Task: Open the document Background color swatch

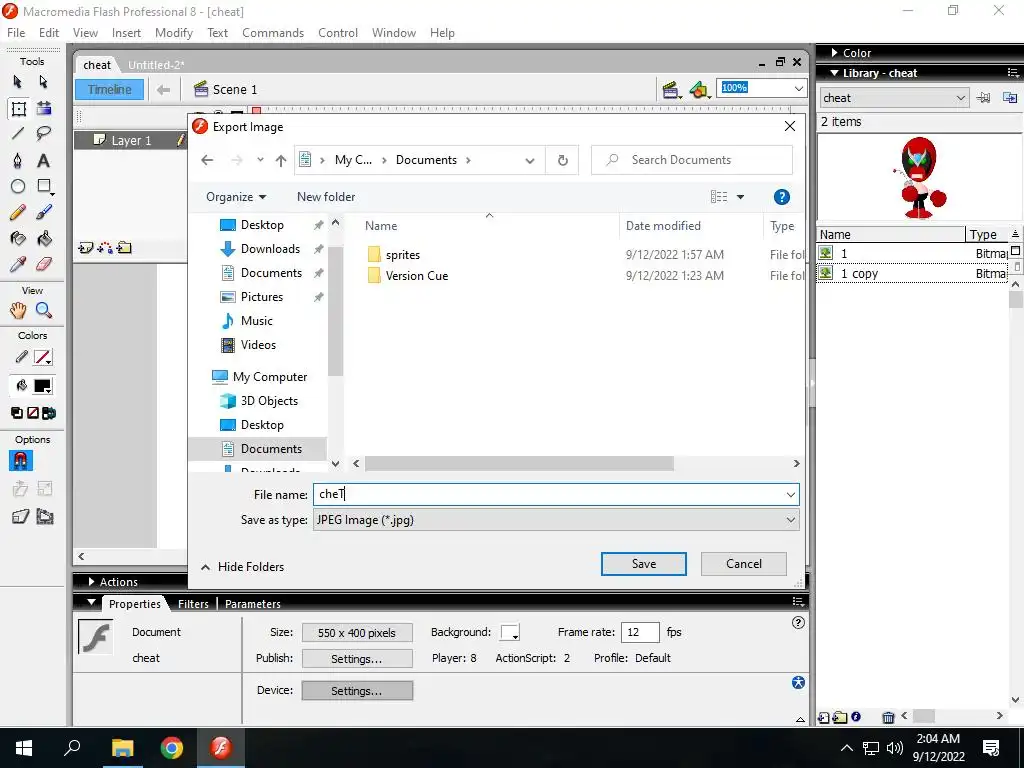Action: pyautogui.click(x=510, y=632)
